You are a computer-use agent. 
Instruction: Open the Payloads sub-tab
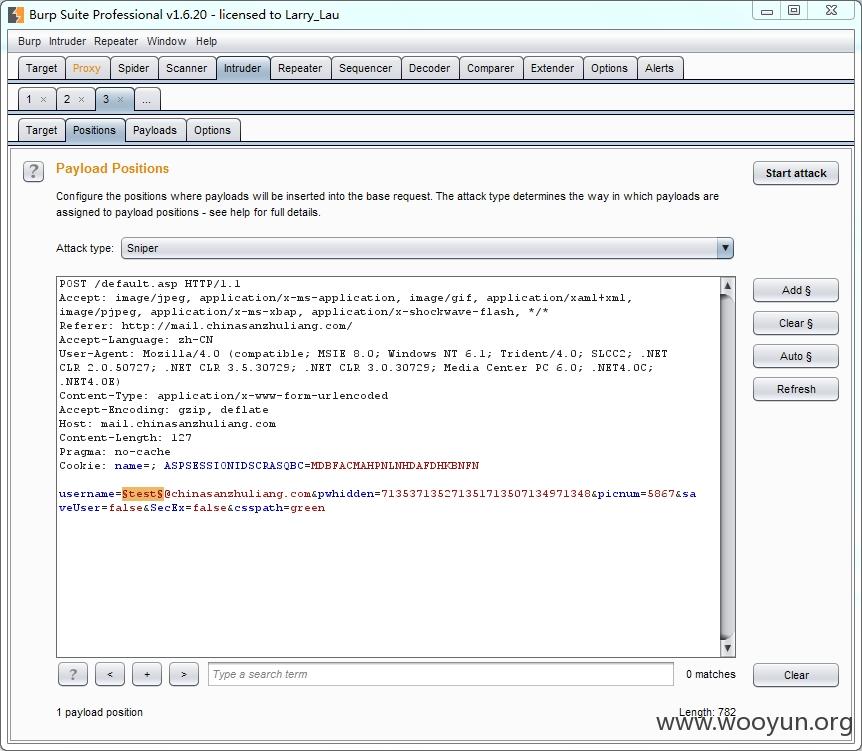[155, 130]
